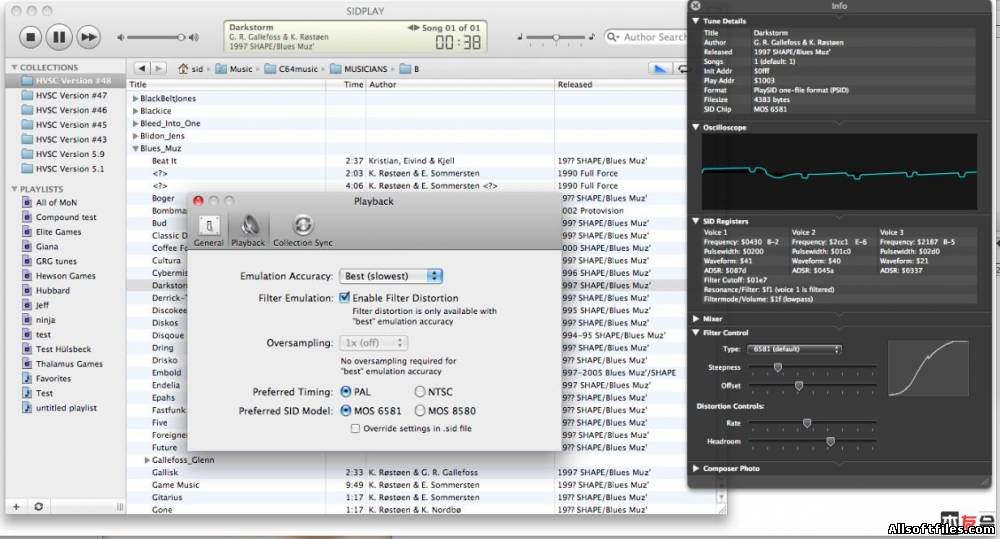Select HVSC Version #45 collection
The image size is (1000, 539).
click(x=66, y=125)
